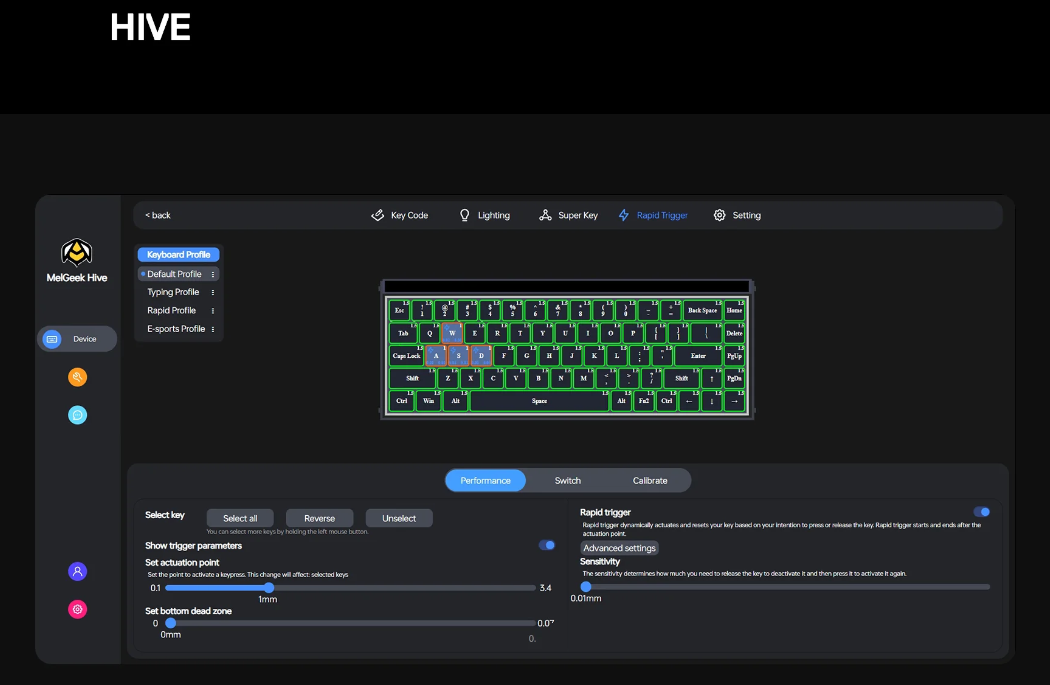Open E-sports Profile three-dot menu
This screenshot has height=685, width=1050.
pos(213,329)
